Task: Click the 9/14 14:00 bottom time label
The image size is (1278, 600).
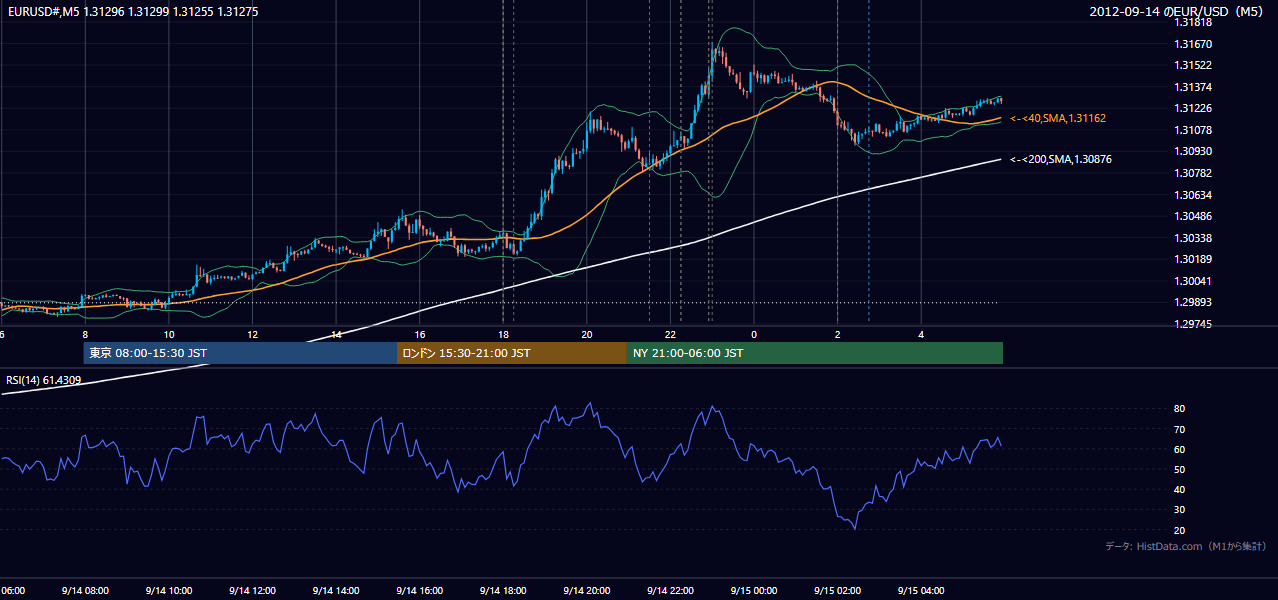Action: 335,591
